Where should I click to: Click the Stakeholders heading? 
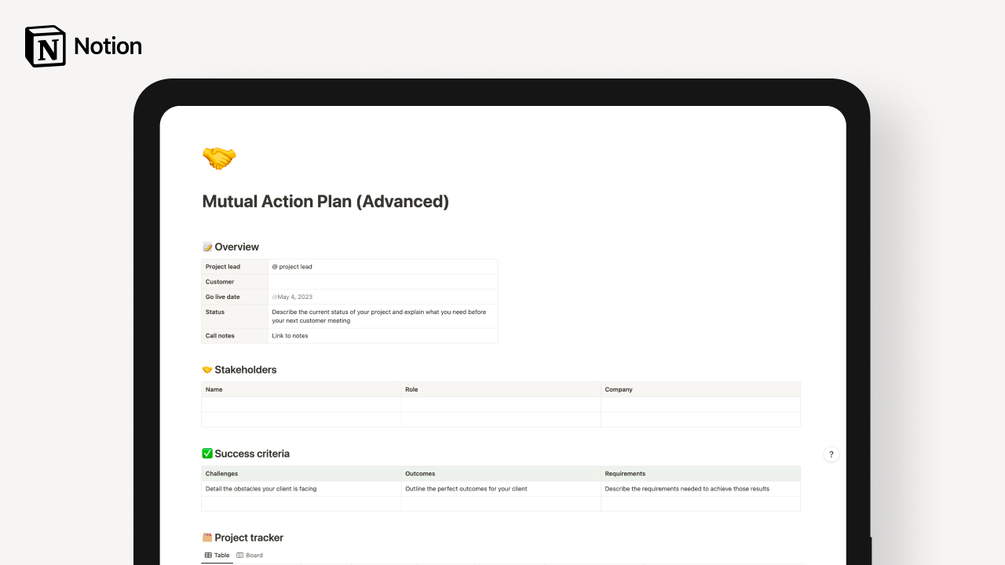coord(245,370)
